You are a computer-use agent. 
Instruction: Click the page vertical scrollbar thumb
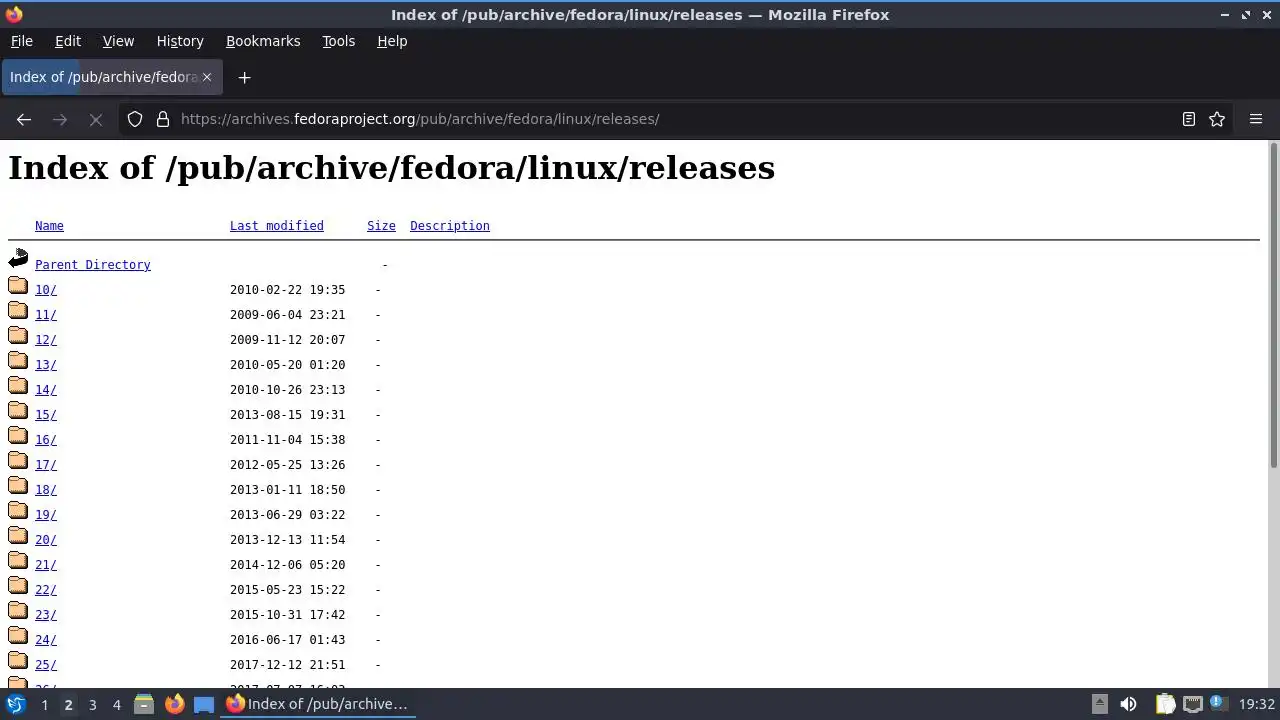click(x=1273, y=305)
